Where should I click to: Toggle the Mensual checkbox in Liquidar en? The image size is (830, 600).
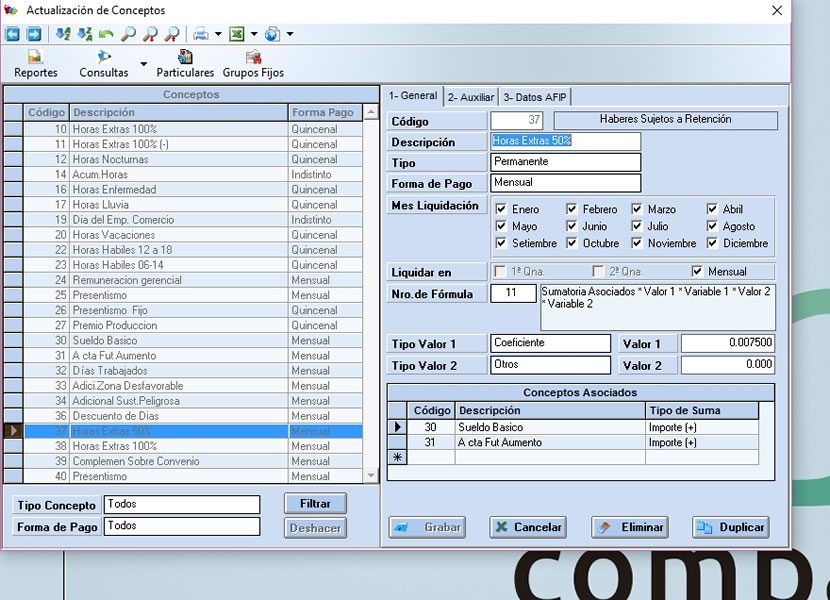coord(697,271)
